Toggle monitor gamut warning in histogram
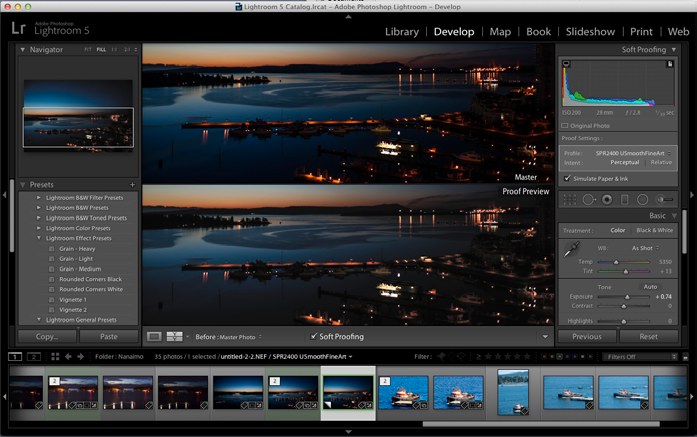 click(566, 64)
